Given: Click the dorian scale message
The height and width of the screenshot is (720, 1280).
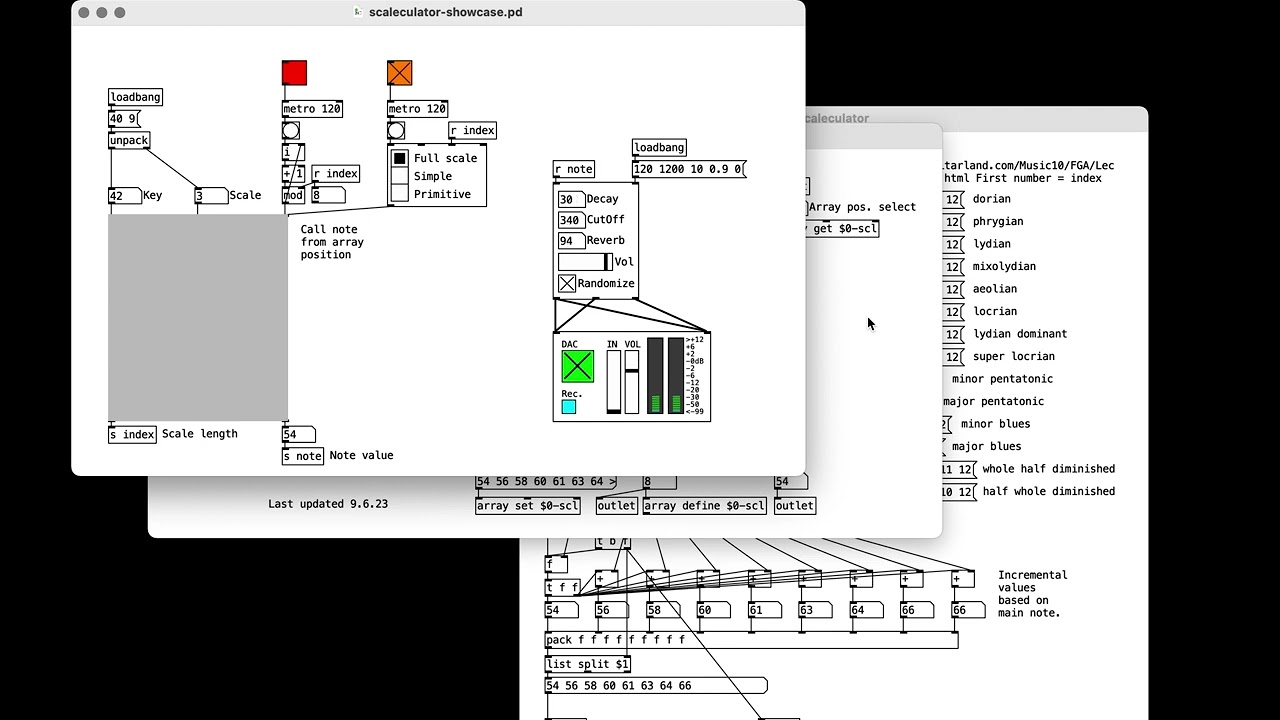Looking at the screenshot, I should coord(954,199).
